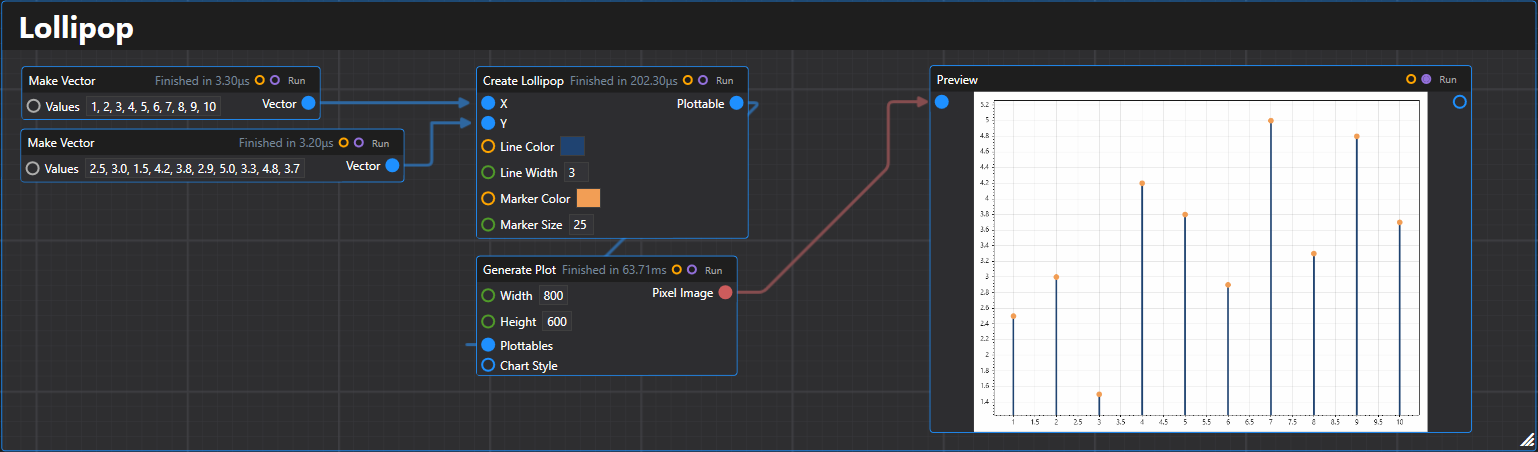Click the lollipop chart preview image

(x=1200, y=262)
